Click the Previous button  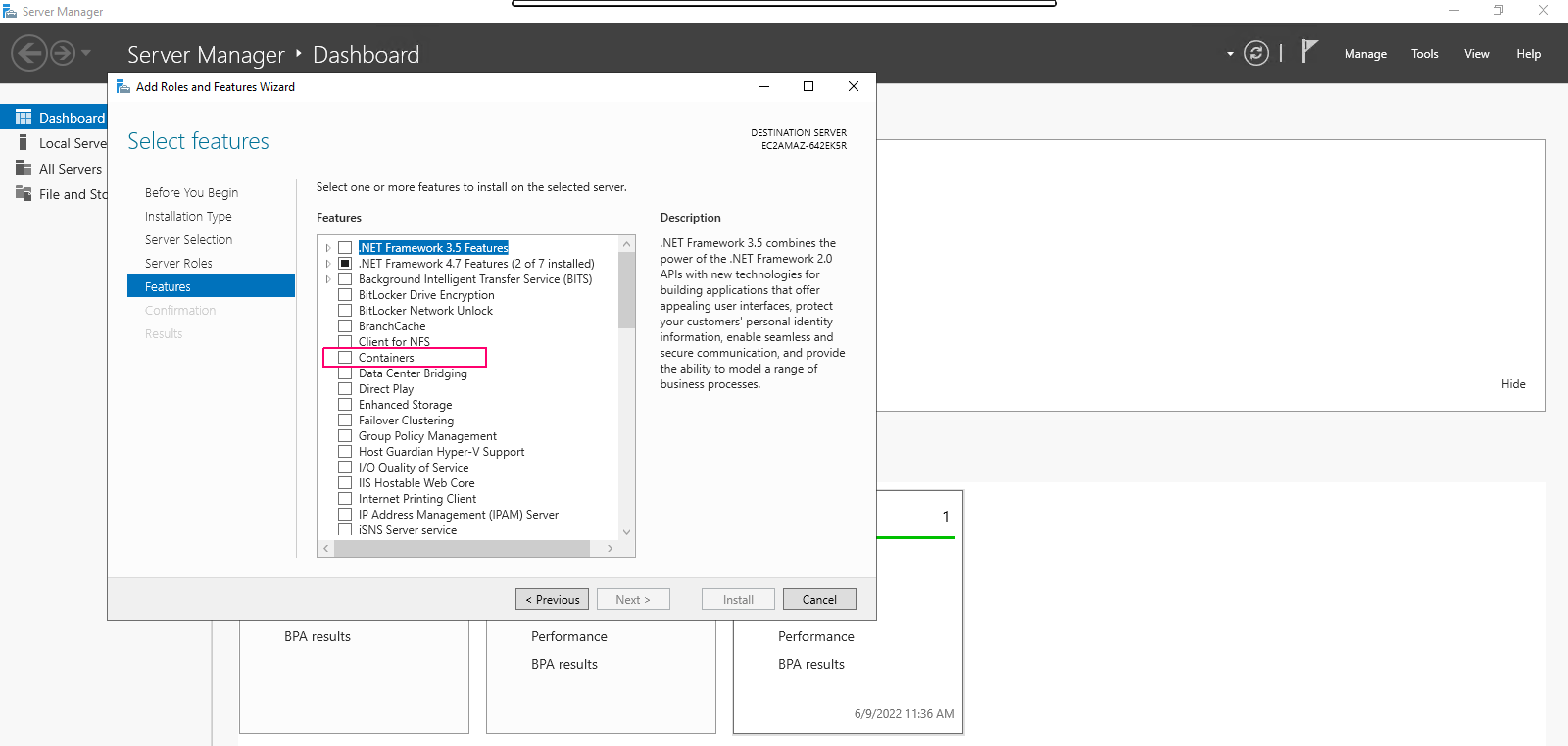[552, 599]
